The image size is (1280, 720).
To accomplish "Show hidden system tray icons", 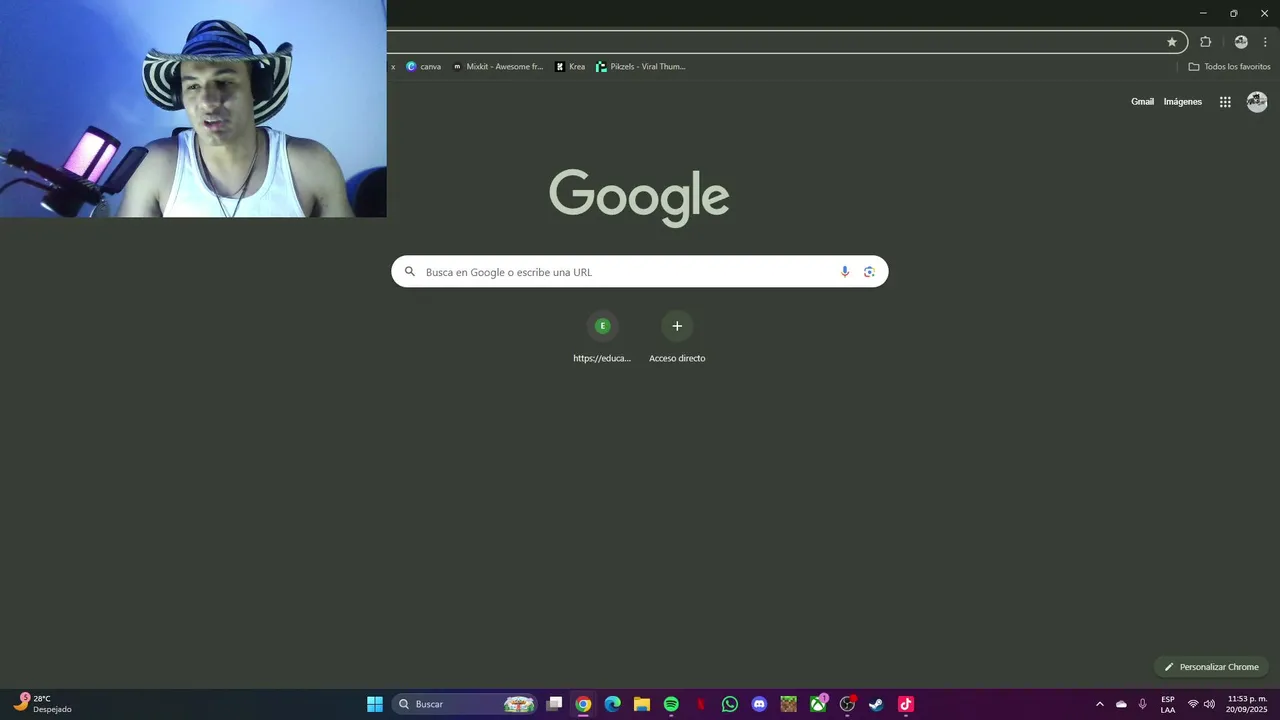I will click(x=1100, y=704).
